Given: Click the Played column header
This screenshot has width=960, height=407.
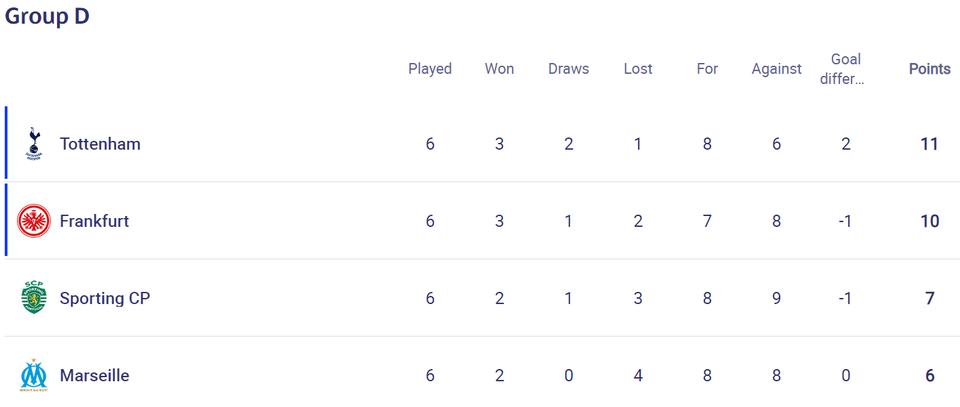Looking at the screenshot, I should point(430,69).
